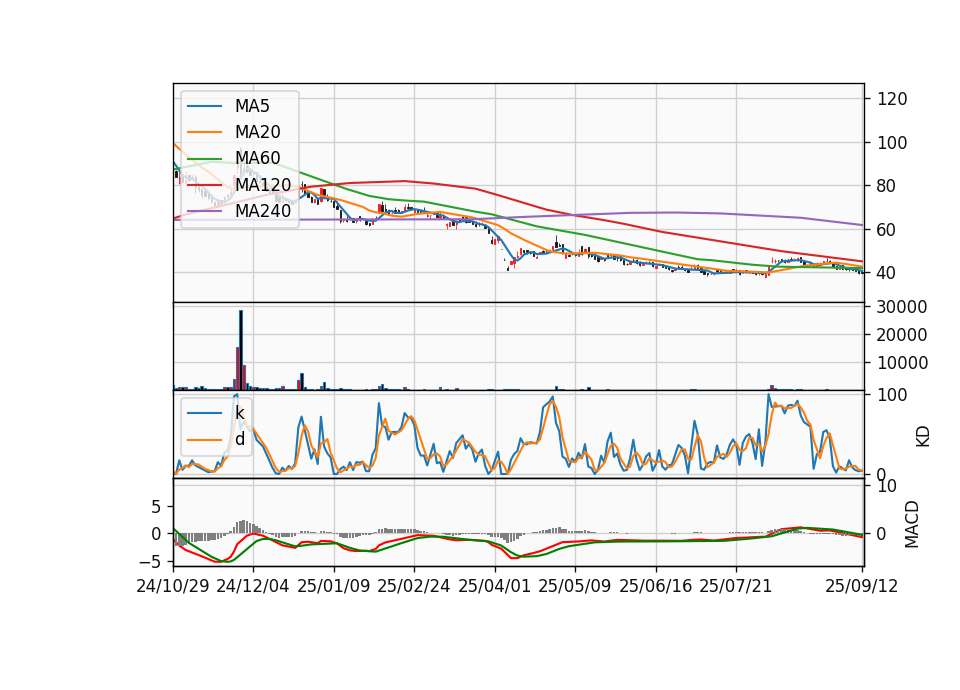960x690 pixels.
Task: Click the 5 tick on MACD left axis
Action: 156,507
